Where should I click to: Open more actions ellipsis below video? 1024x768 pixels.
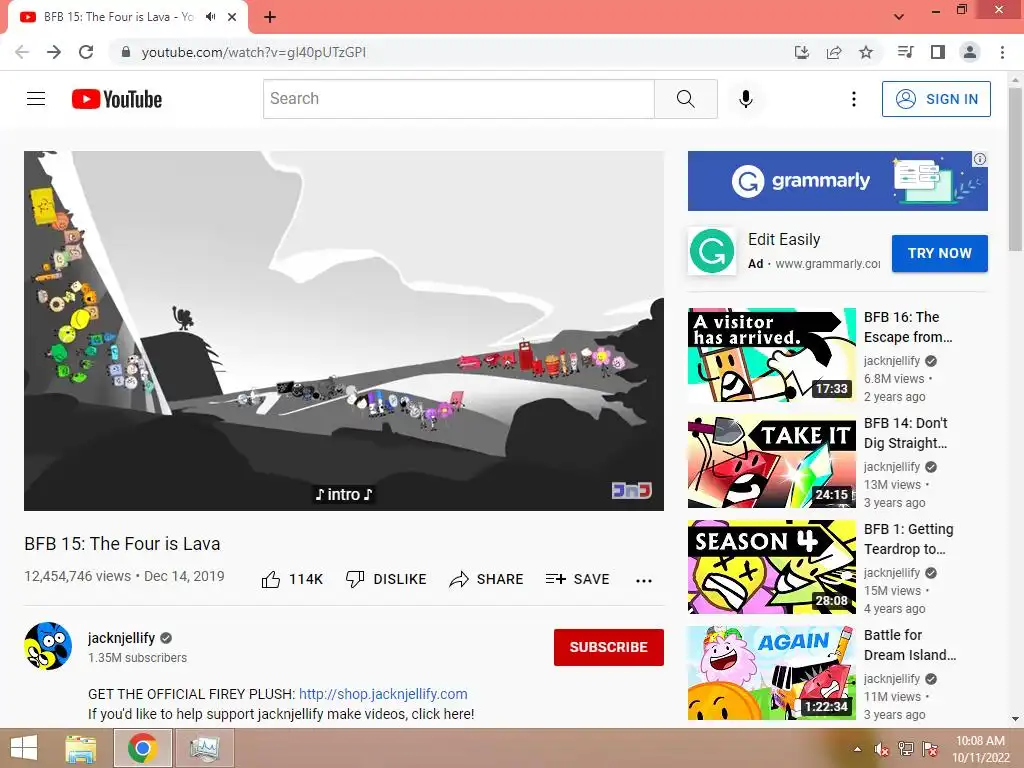(x=644, y=580)
